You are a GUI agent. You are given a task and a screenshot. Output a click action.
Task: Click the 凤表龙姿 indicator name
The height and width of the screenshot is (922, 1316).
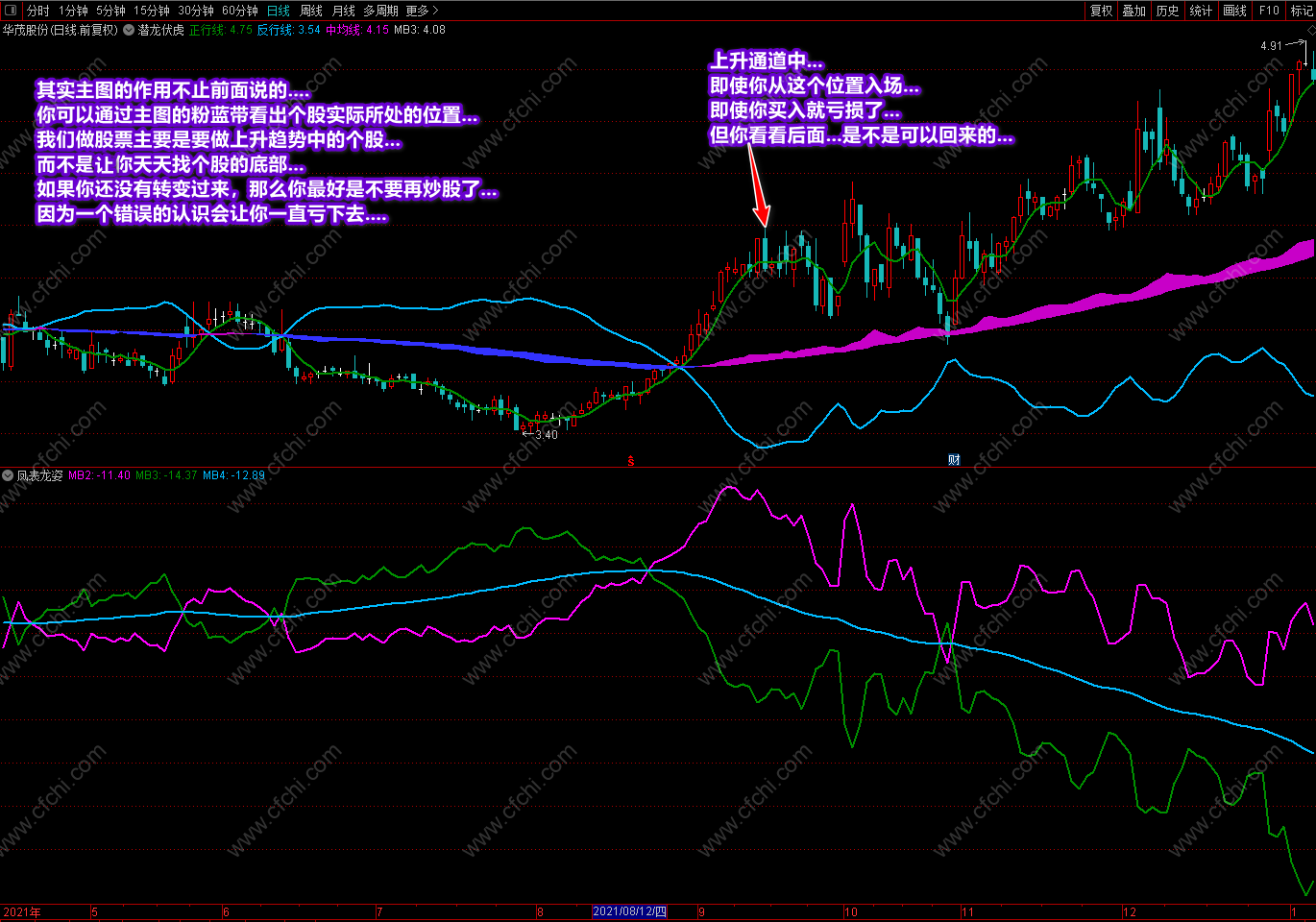[x=40, y=475]
